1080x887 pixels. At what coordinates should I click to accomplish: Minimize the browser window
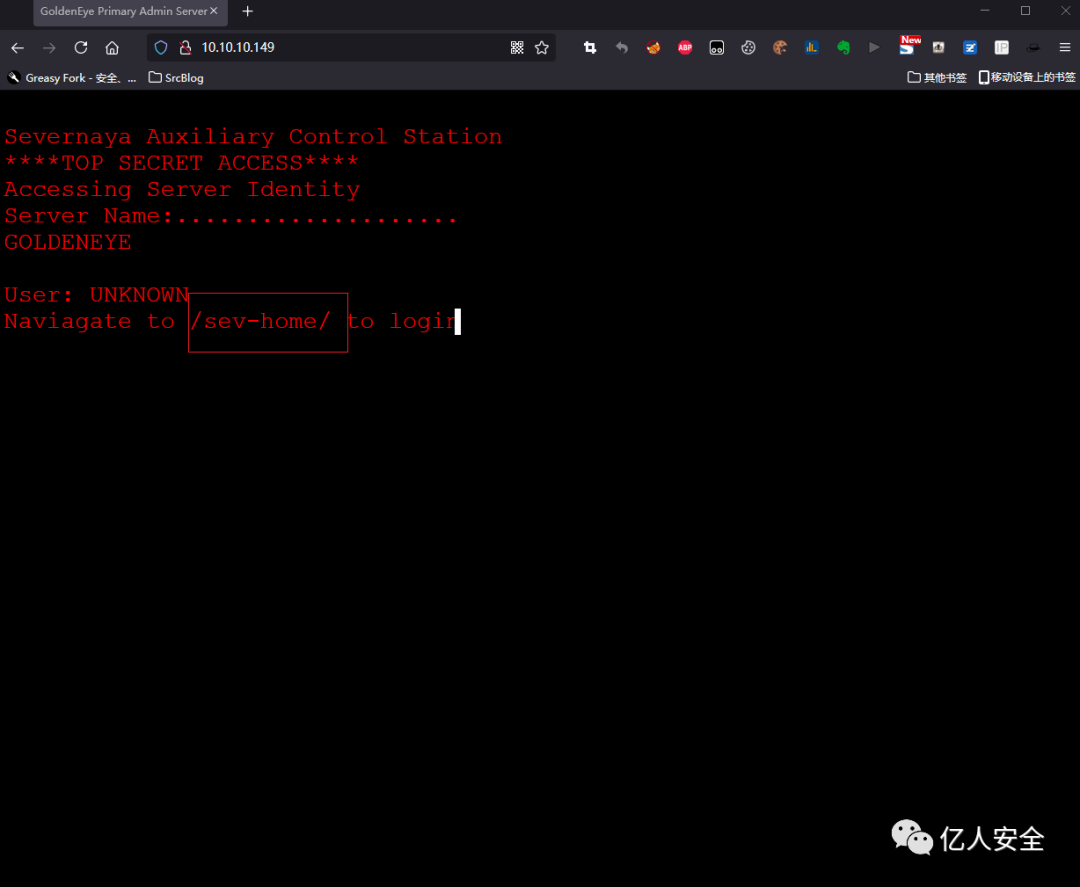(x=985, y=11)
